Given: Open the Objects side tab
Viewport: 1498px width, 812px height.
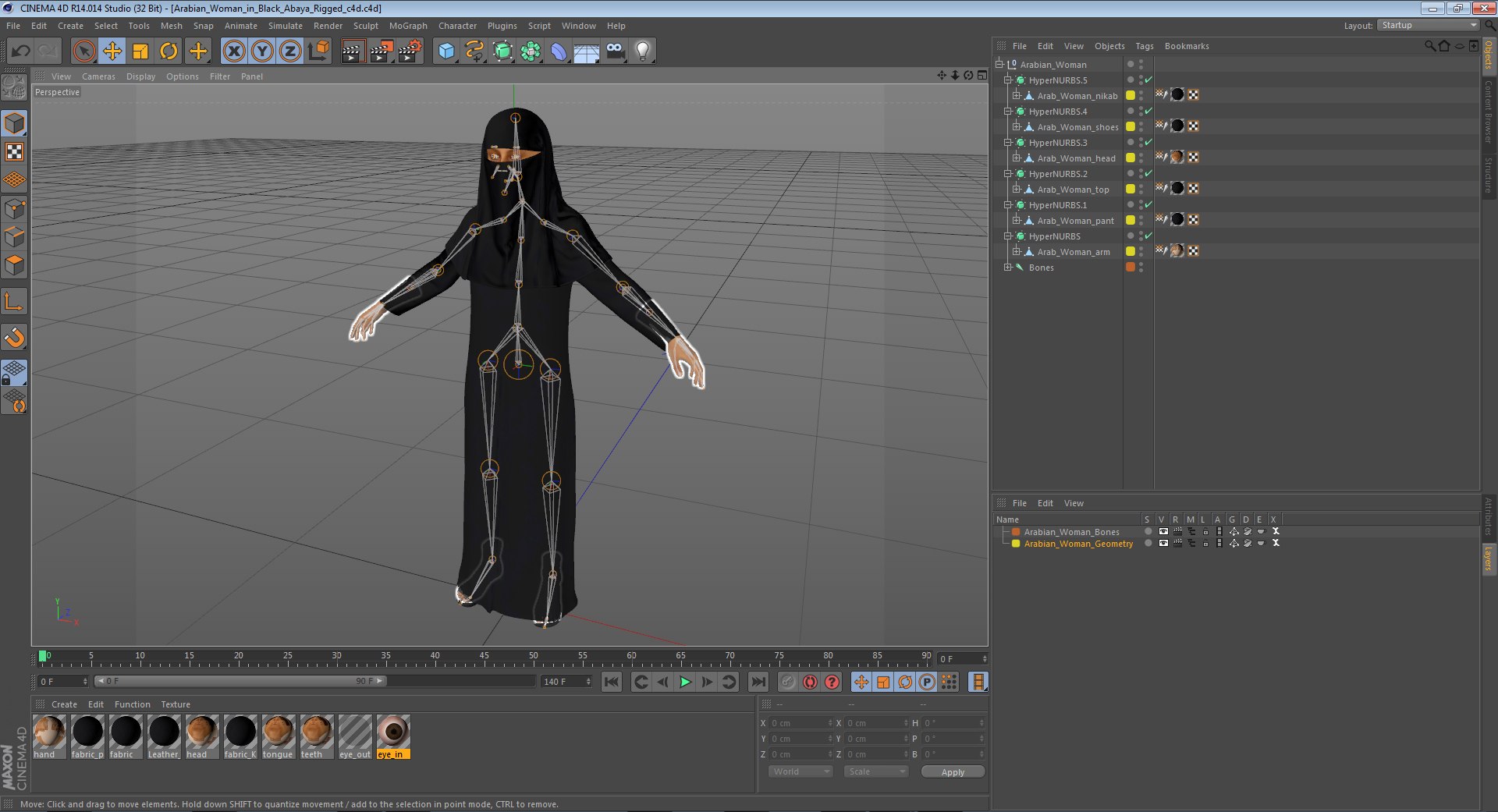Looking at the screenshot, I should [1489, 55].
